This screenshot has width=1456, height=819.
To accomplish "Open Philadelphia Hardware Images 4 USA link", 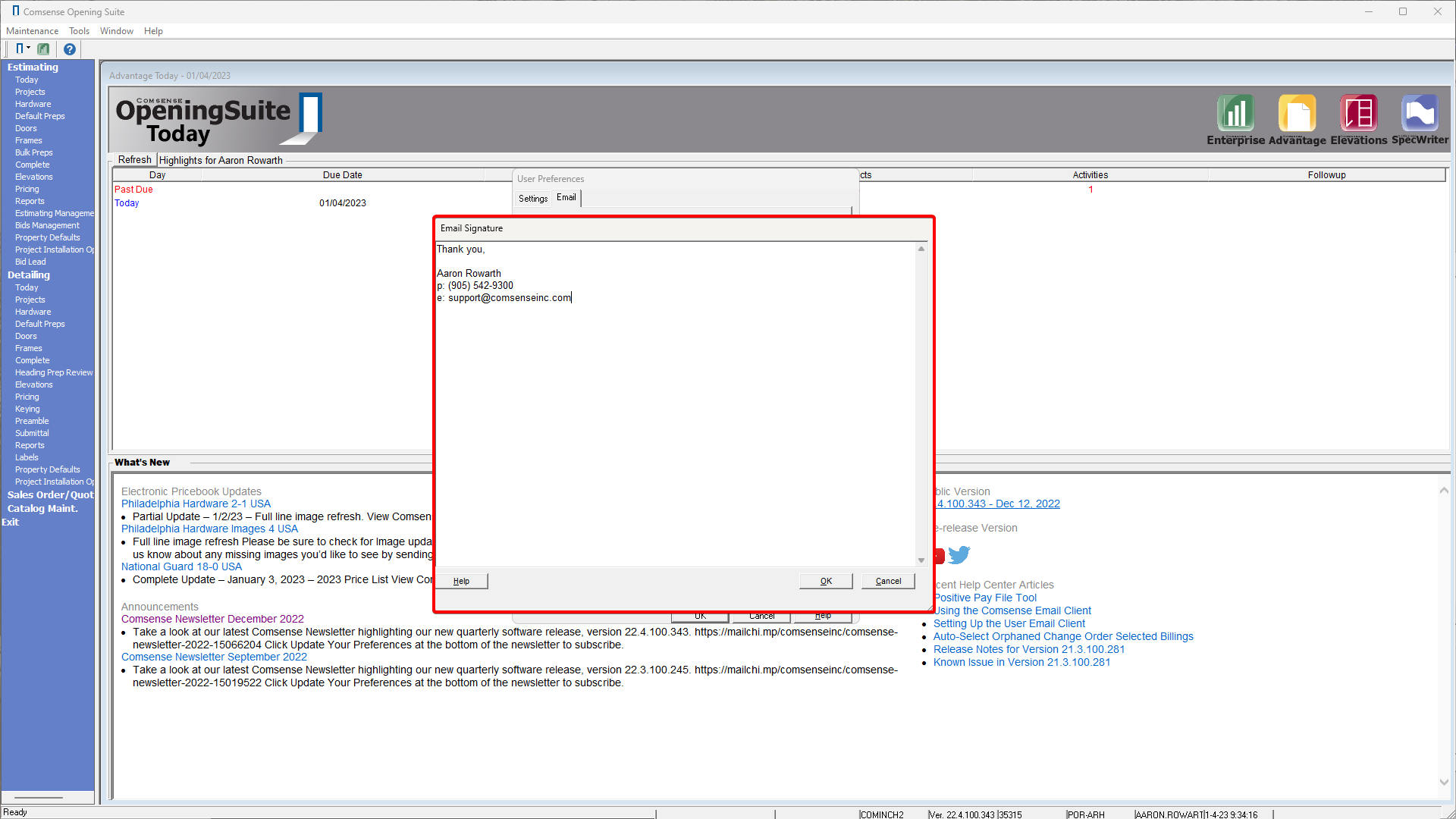I will tap(209, 529).
